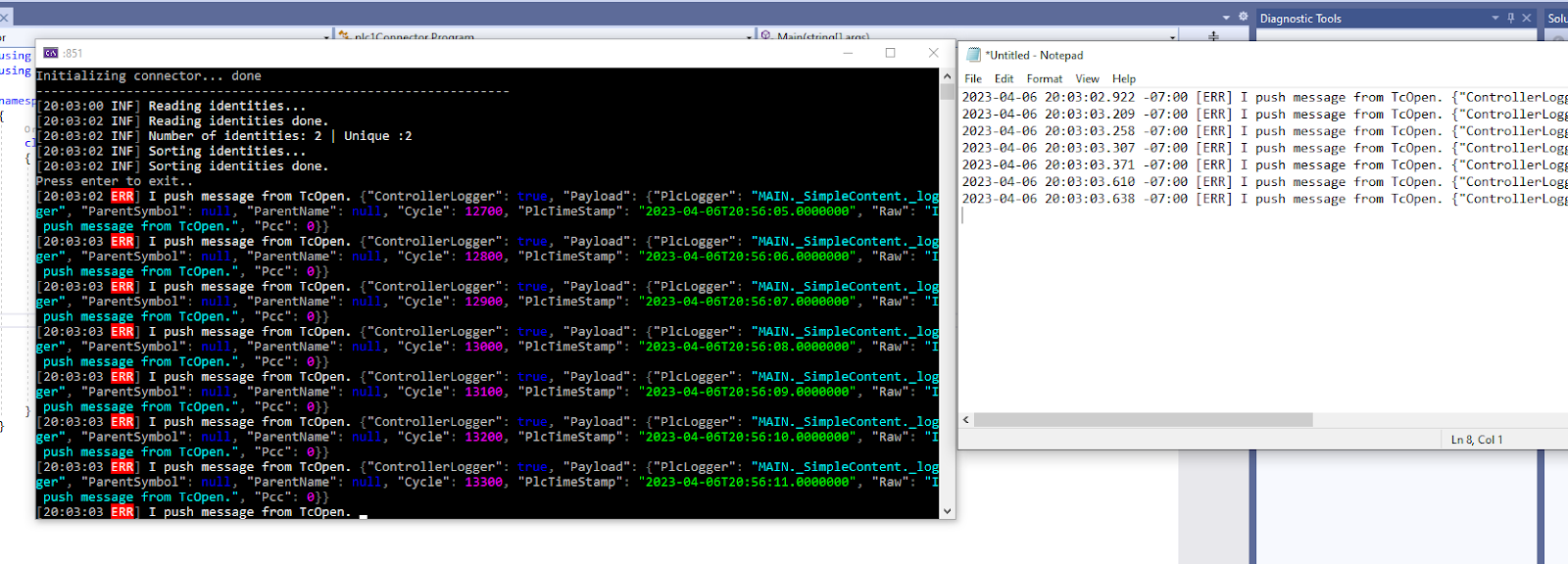
Task: Click the Notepad icon in its title bar
Action: click(x=973, y=55)
